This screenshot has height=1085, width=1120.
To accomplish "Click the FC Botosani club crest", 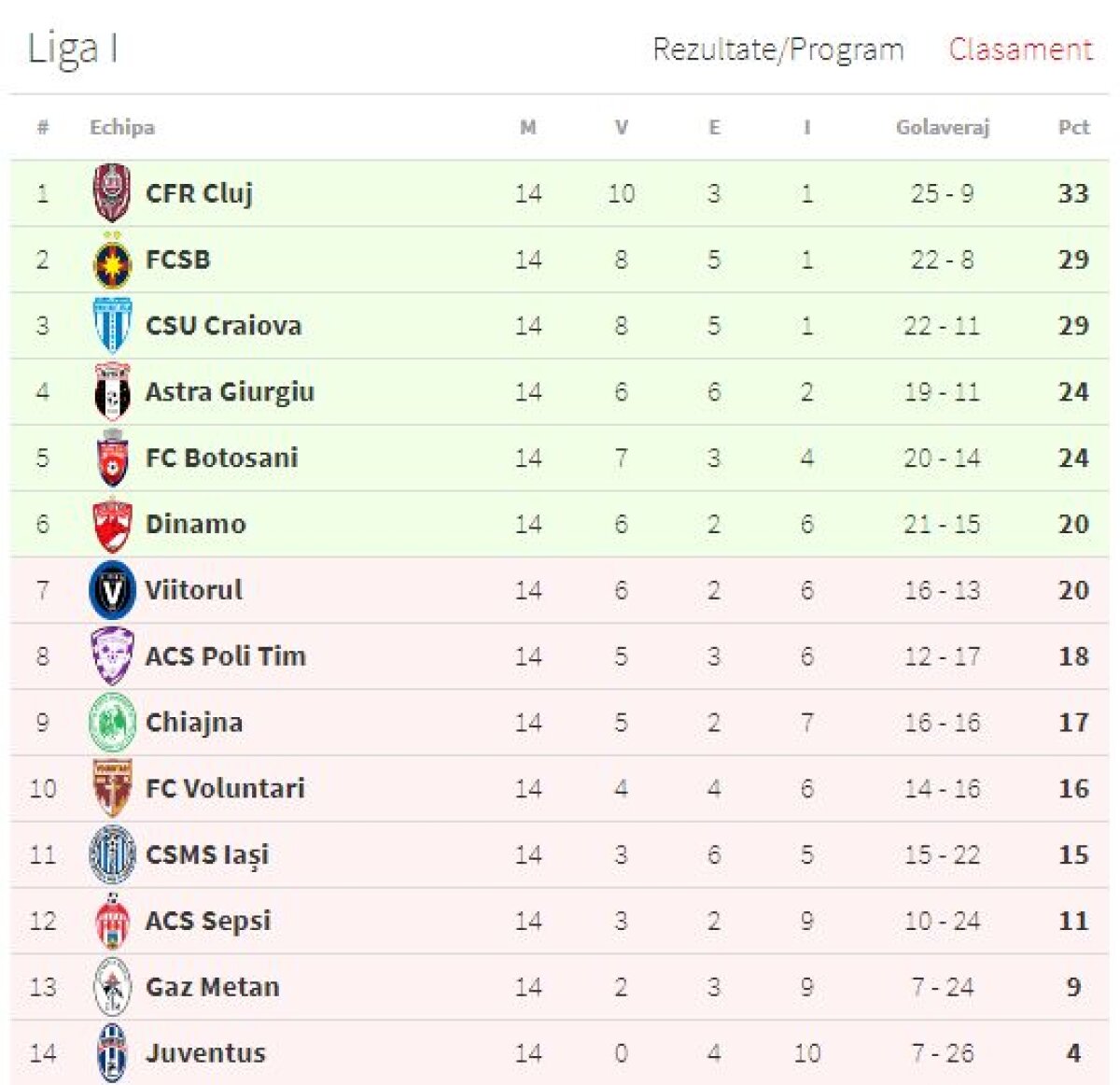I will click(x=112, y=458).
